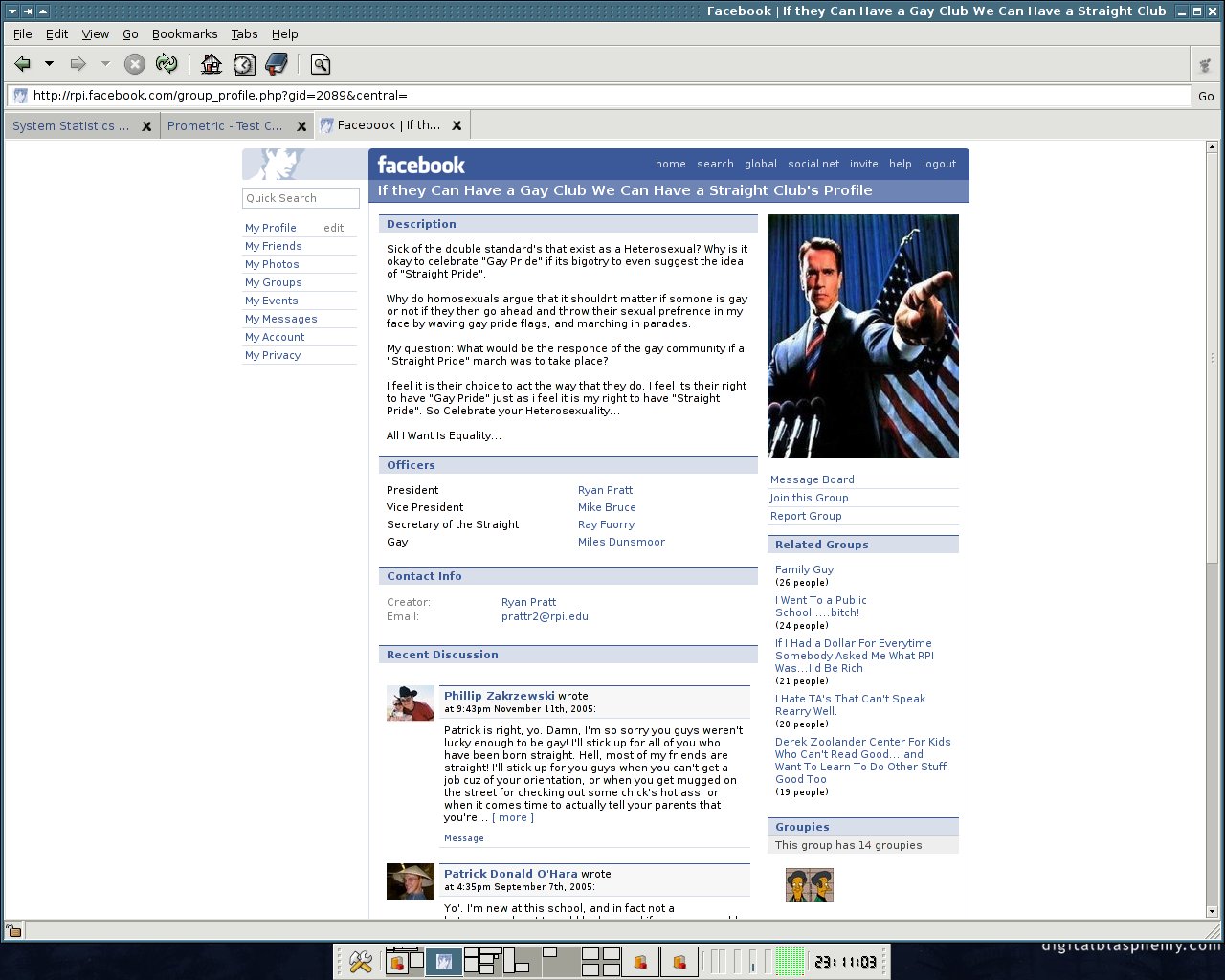Close the System Statistics tab
The image size is (1225, 980).
coord(146,126)
